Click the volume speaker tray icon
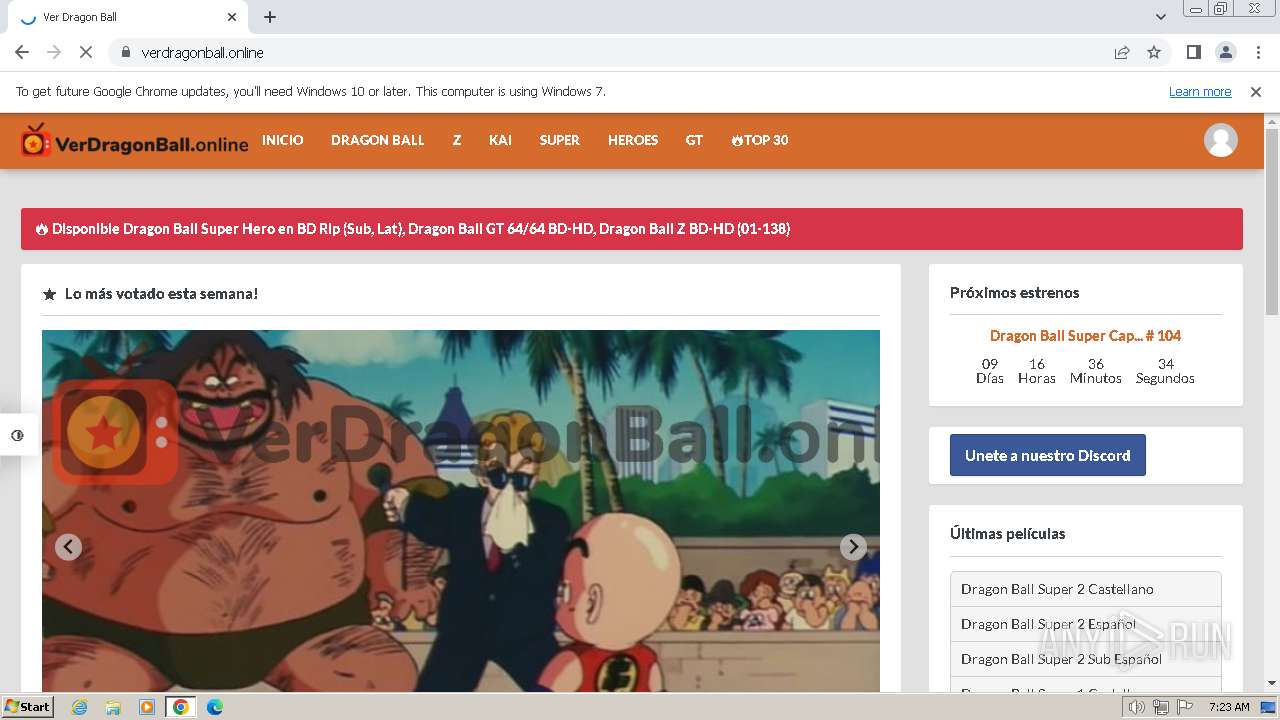1280x720 pixels. pos(1137,707)
